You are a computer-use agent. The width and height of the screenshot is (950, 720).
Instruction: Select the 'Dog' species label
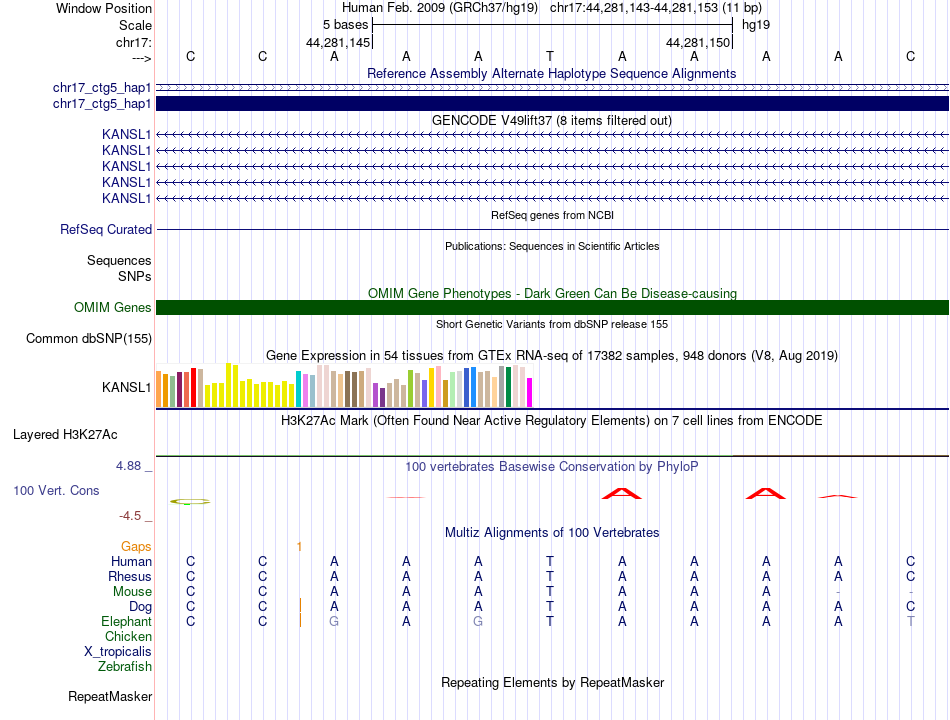(141, 606)
